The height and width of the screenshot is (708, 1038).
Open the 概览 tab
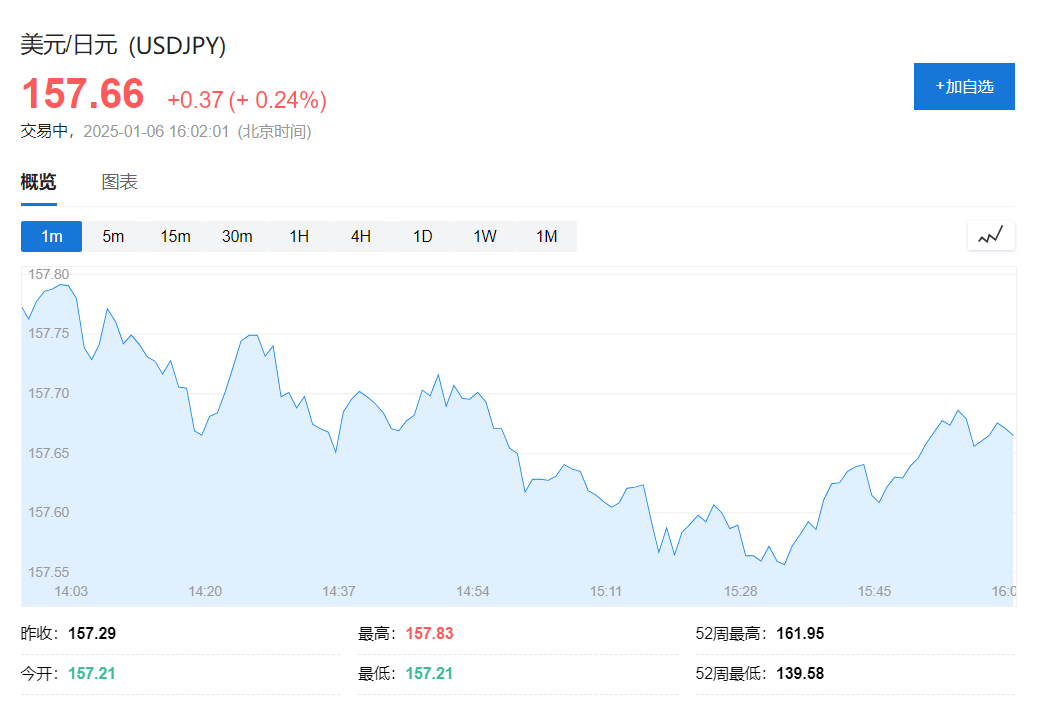(x=39, y=182)
